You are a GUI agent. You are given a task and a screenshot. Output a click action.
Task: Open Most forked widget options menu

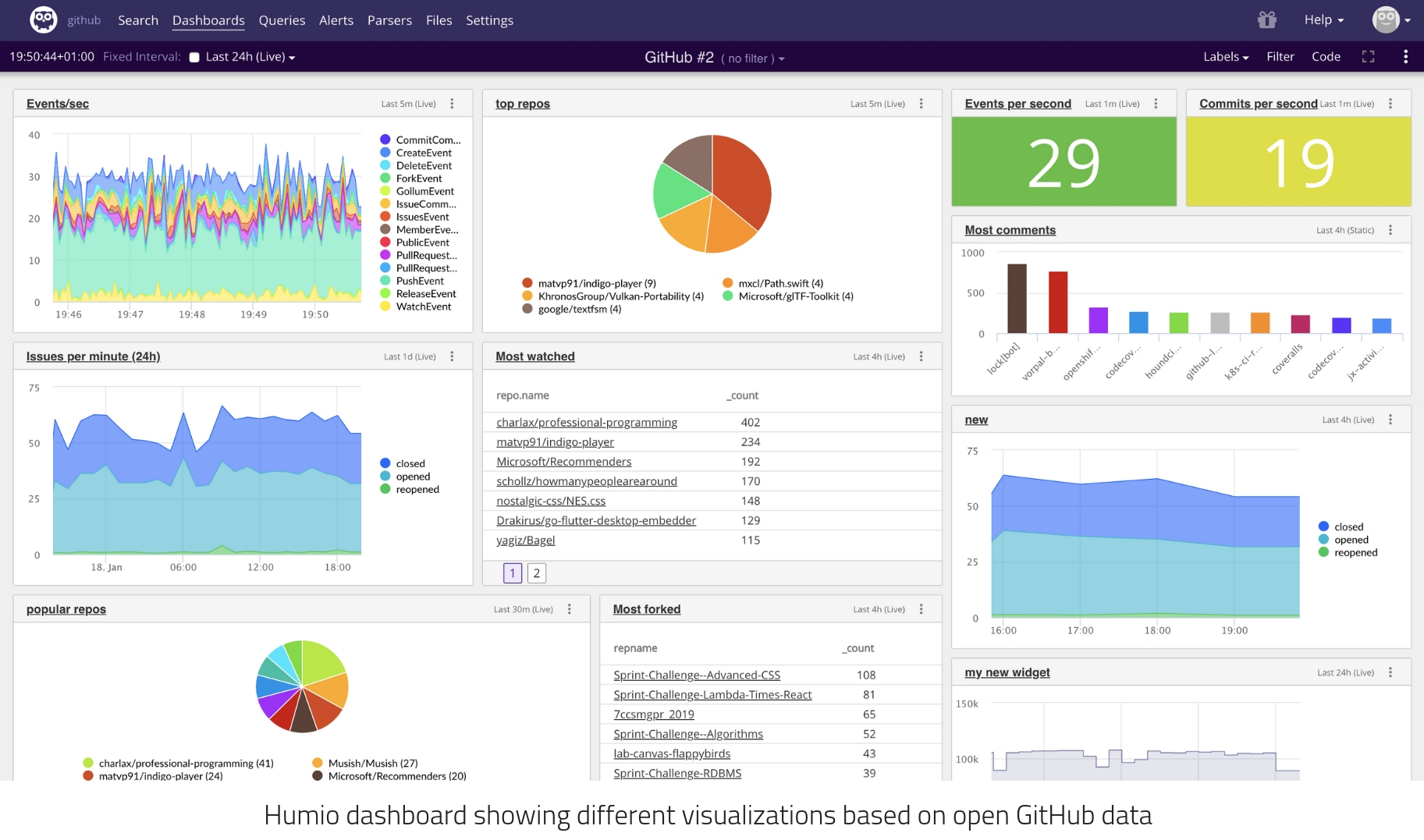click(x=921, y=609)
